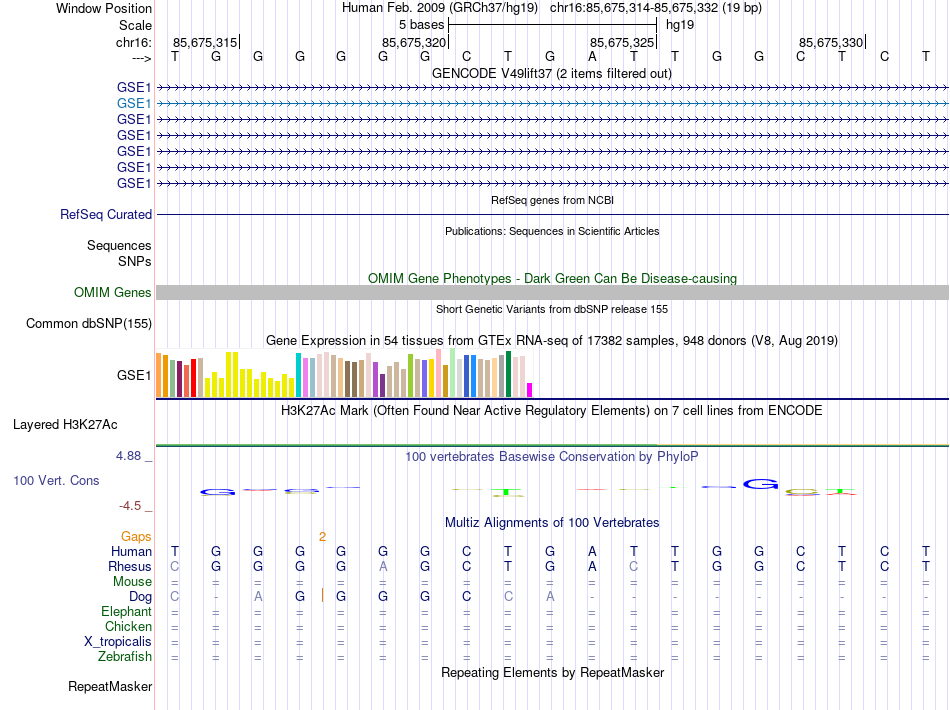Open the Layered H3K27Ac track label
This screenshot has width=950, height=710.
click(x=65, y=425)
